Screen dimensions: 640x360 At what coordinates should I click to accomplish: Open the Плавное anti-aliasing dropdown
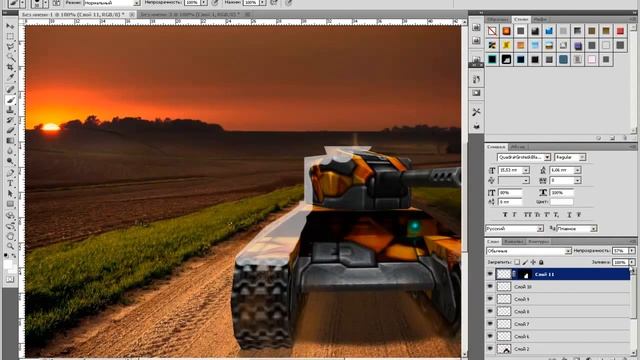594,229
